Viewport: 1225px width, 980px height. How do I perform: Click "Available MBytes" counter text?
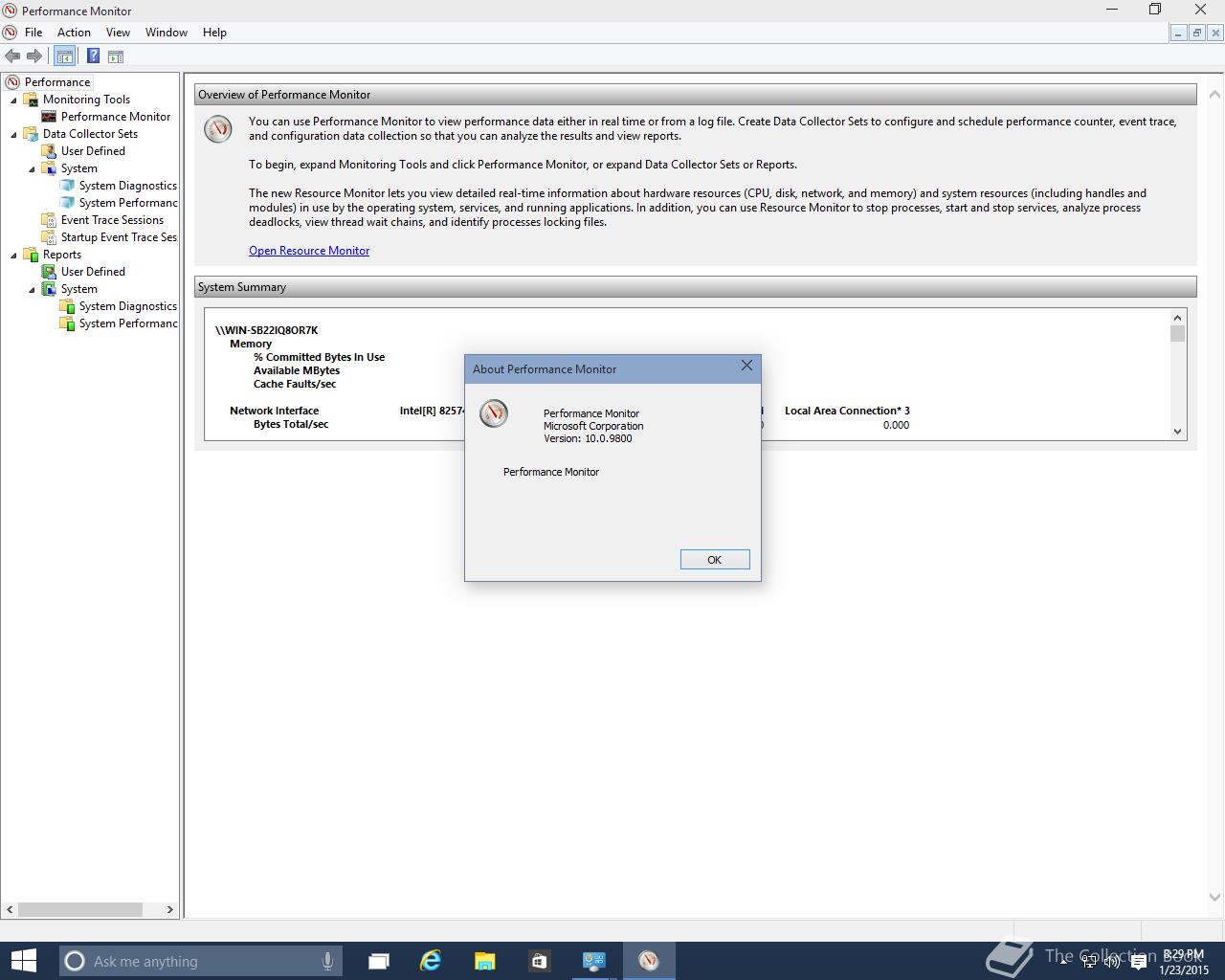(x=297, y=370)
